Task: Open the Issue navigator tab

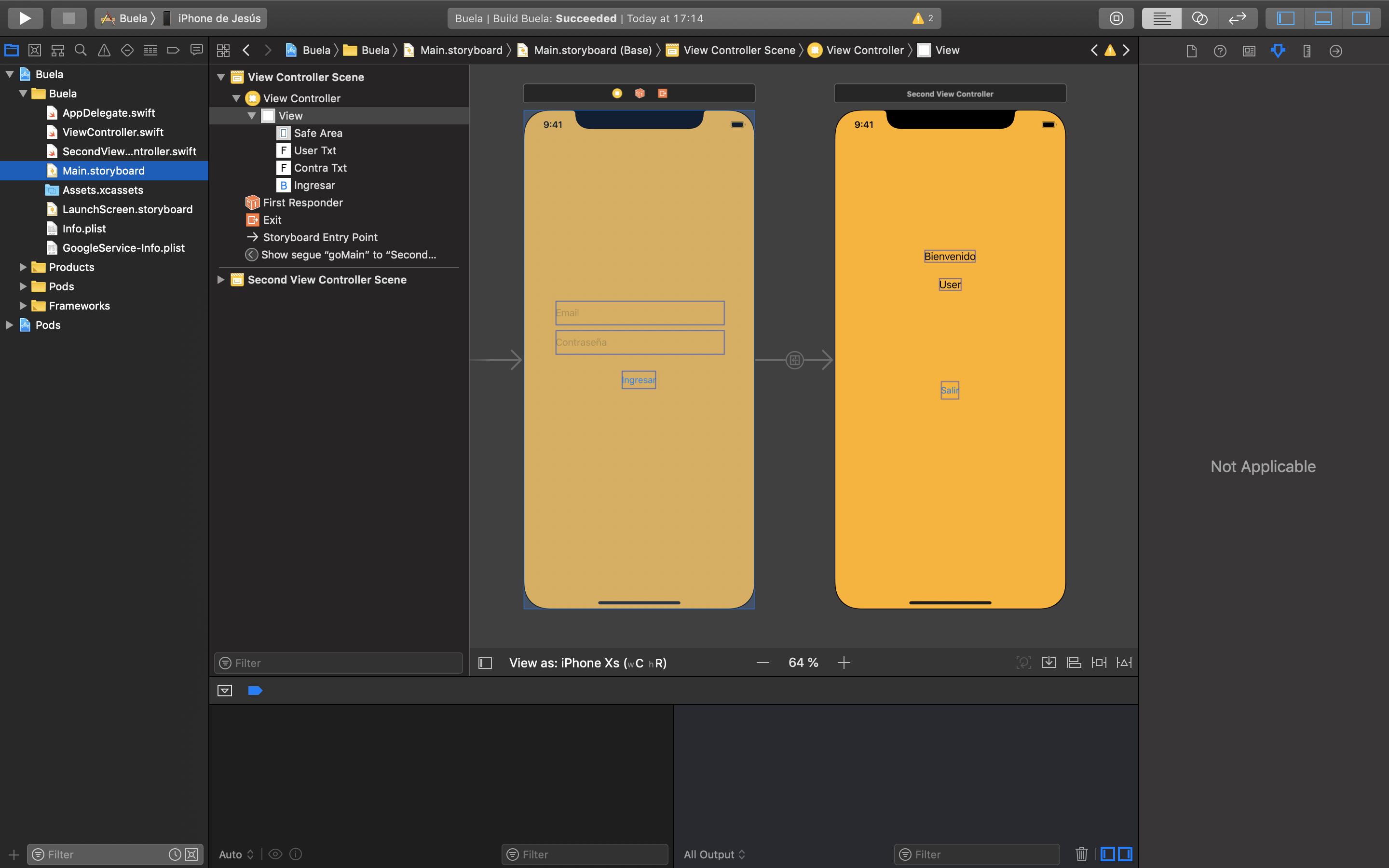Action: (104, 51)
